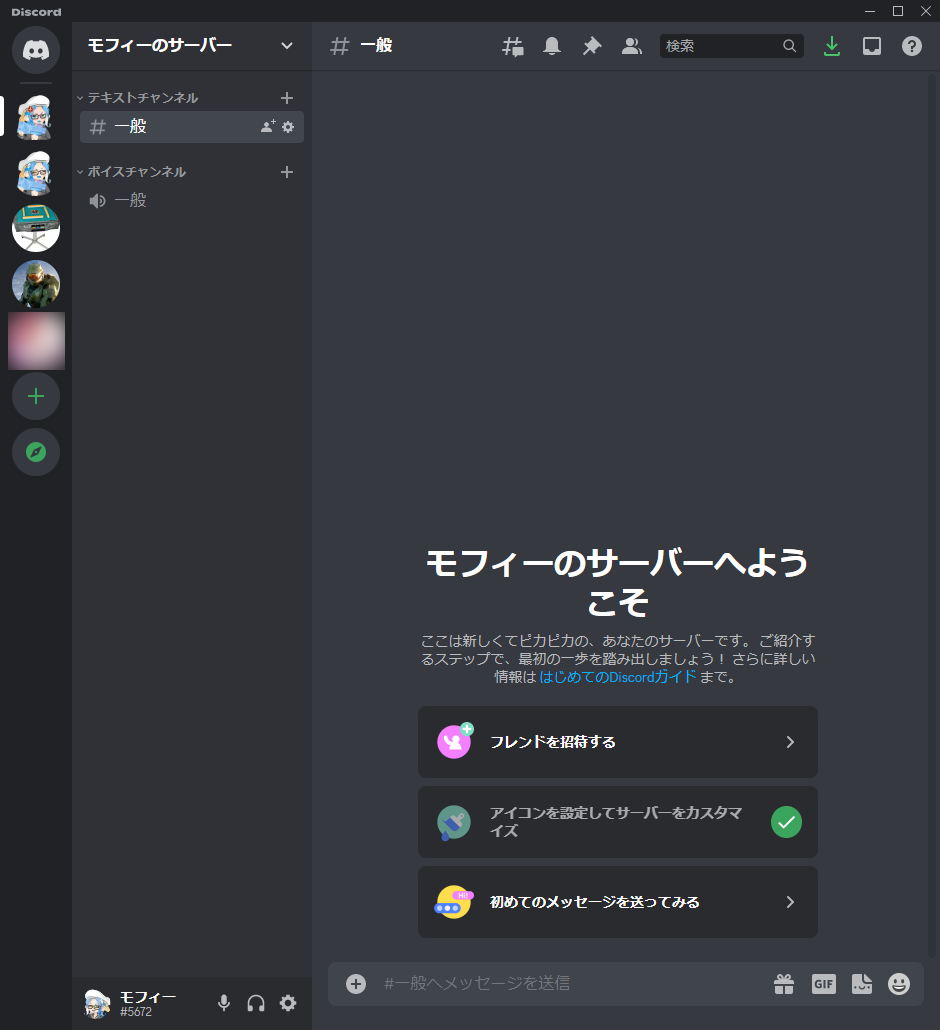Create a text channel with plus icon
Viewport: 940px width, 1030px height.
coord(286,98)
